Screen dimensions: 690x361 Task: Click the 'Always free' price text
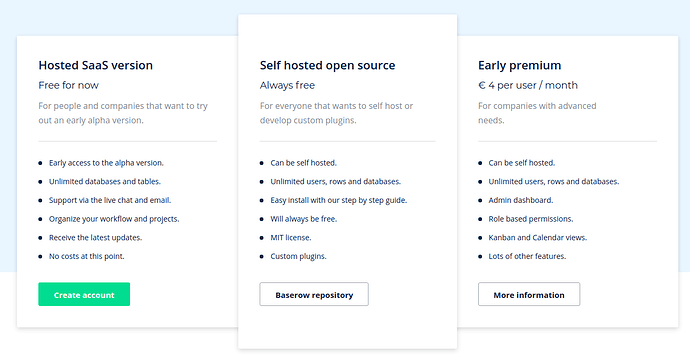287,85
